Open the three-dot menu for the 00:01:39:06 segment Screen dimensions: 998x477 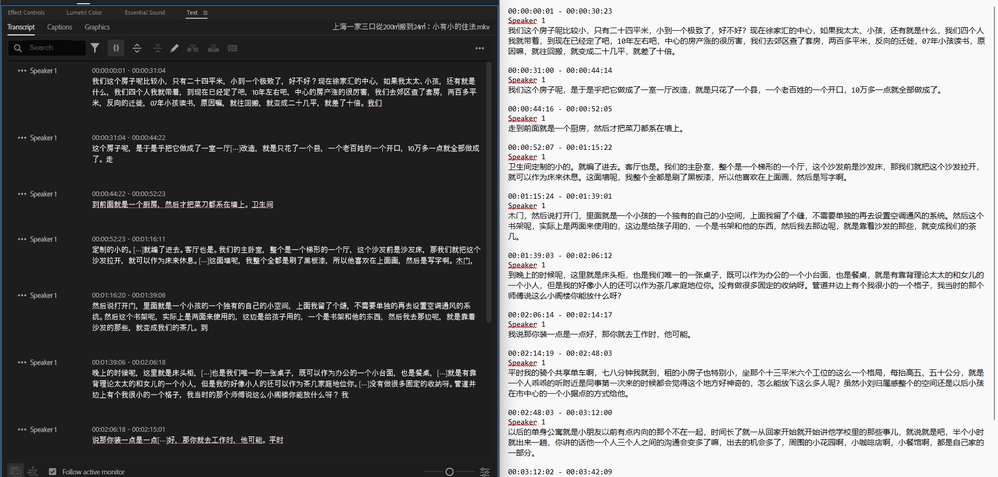click(x=22, y=362)
